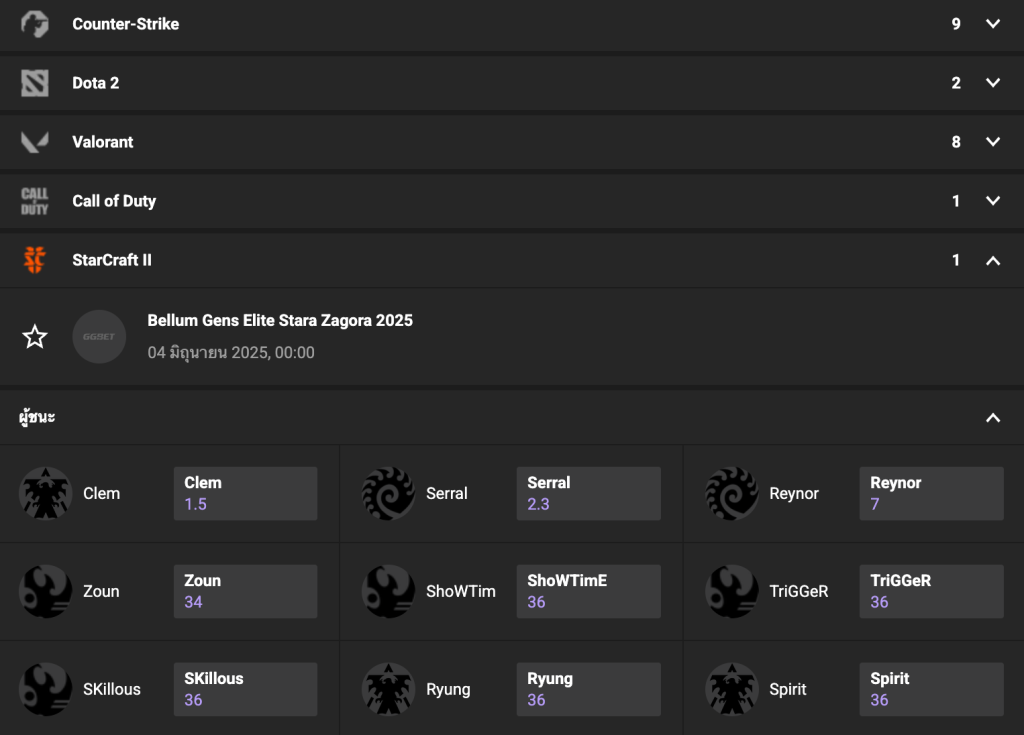Favorite the Bellum Gens Elite event star
1024x735 pixels.
[35, 337]
